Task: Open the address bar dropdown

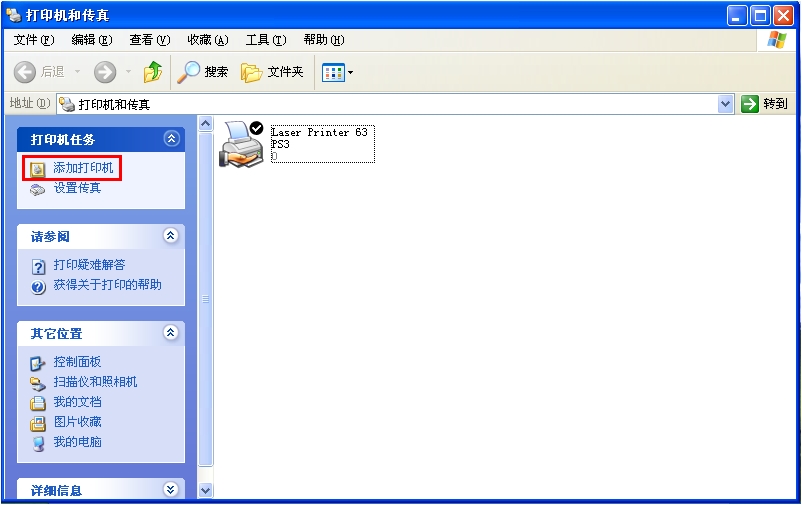Action: (725, 104)
